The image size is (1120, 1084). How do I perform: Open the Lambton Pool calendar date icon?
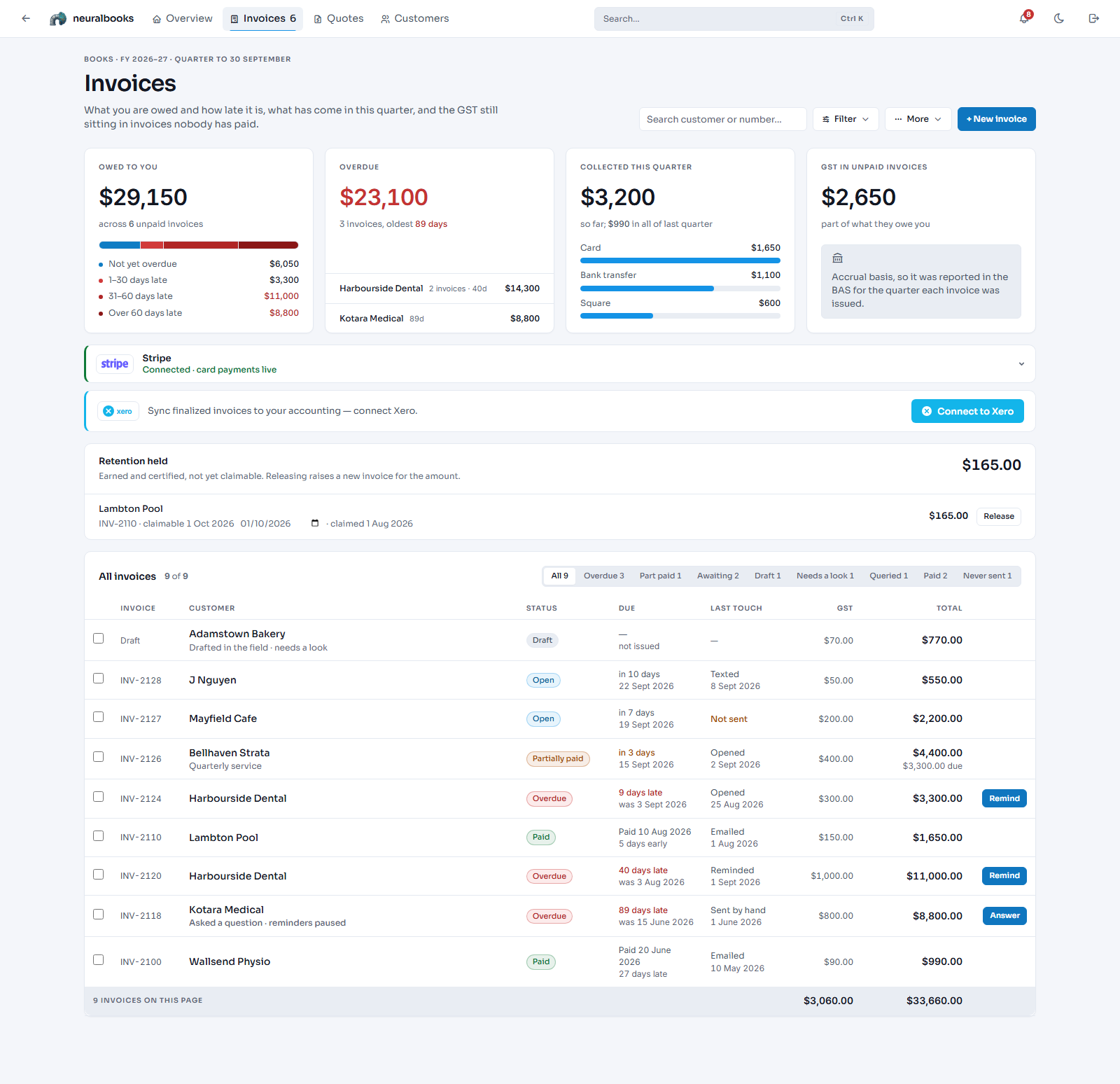click(315, 524)
